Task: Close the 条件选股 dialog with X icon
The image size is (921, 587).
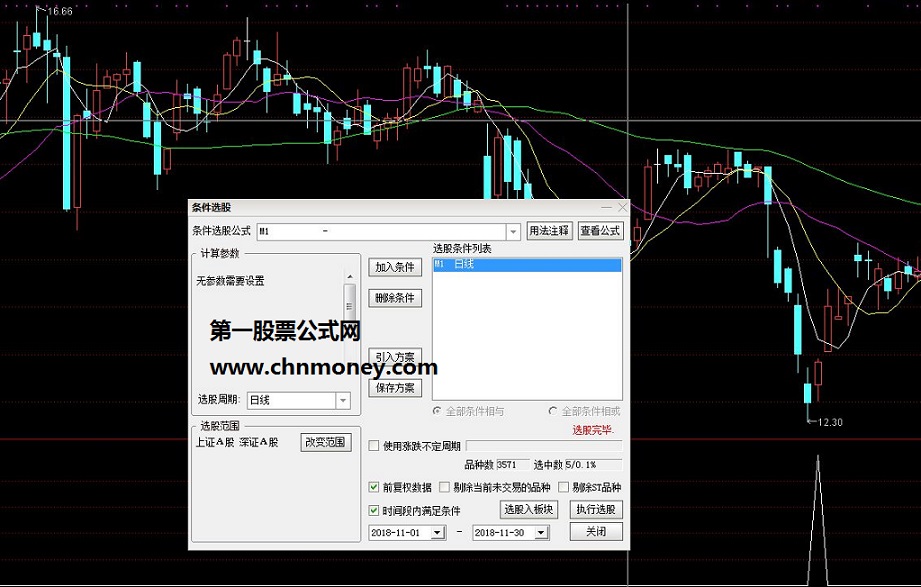Action: [x=622, y=207]
